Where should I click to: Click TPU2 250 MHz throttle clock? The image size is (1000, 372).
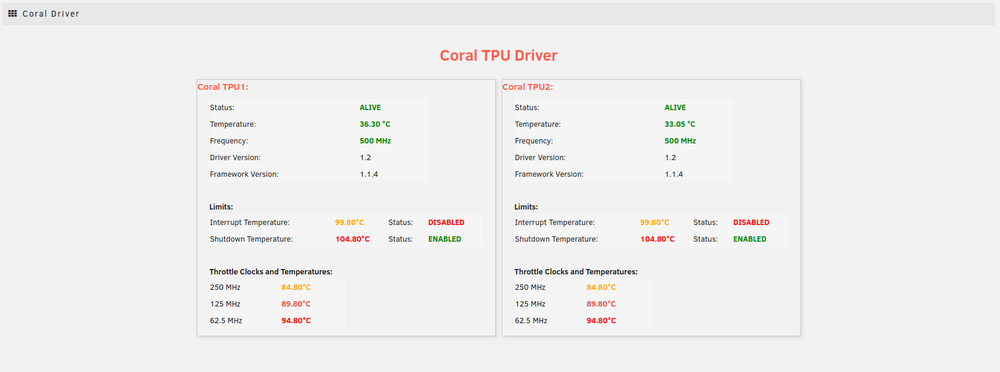(530, 287)
